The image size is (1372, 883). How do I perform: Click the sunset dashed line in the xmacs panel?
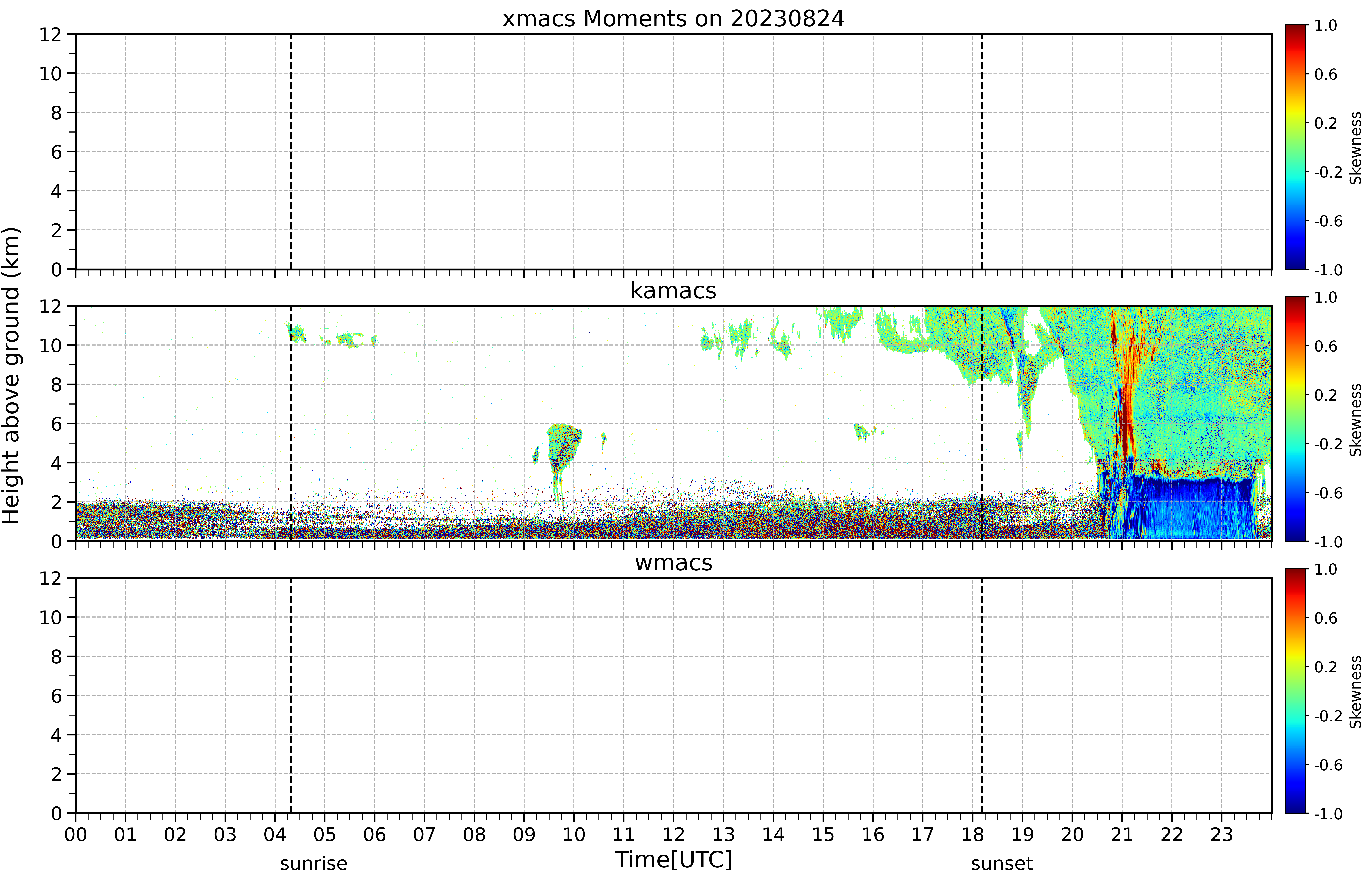[982, 151]
